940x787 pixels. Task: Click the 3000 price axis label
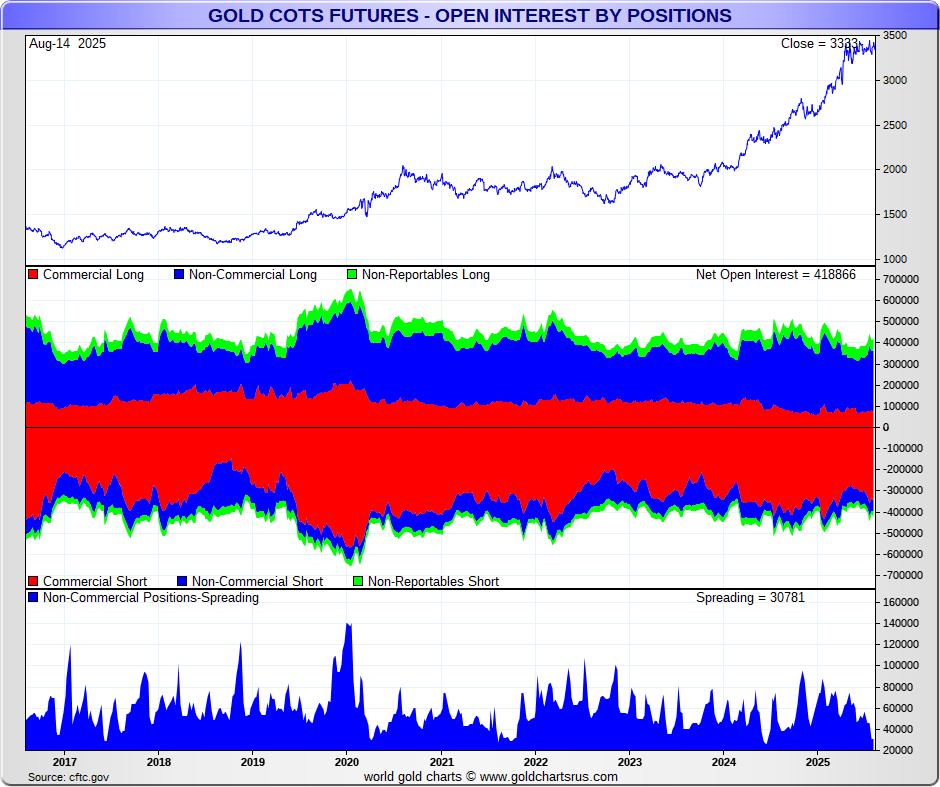894,80
